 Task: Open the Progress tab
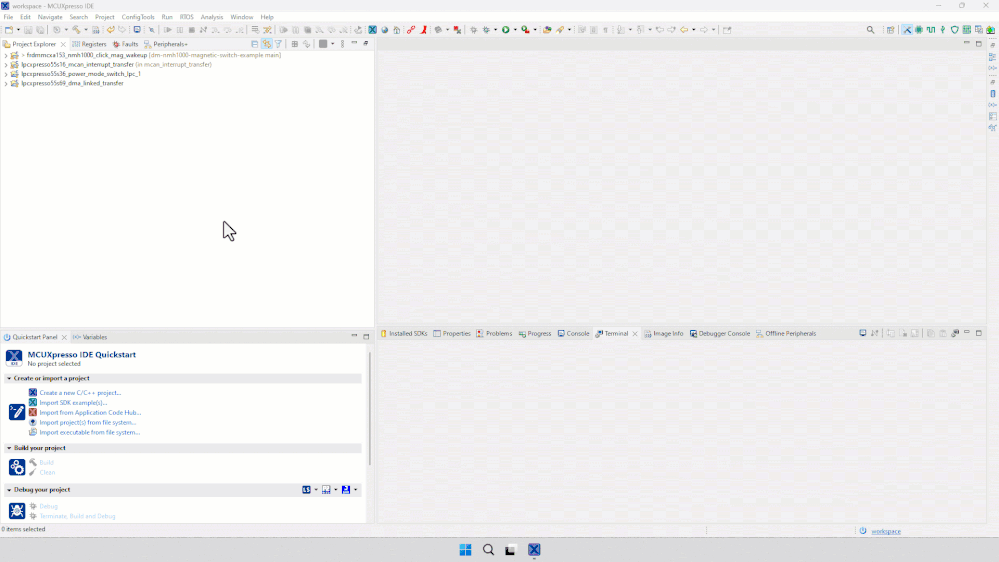pyautogui.click(x=535, y=333)
